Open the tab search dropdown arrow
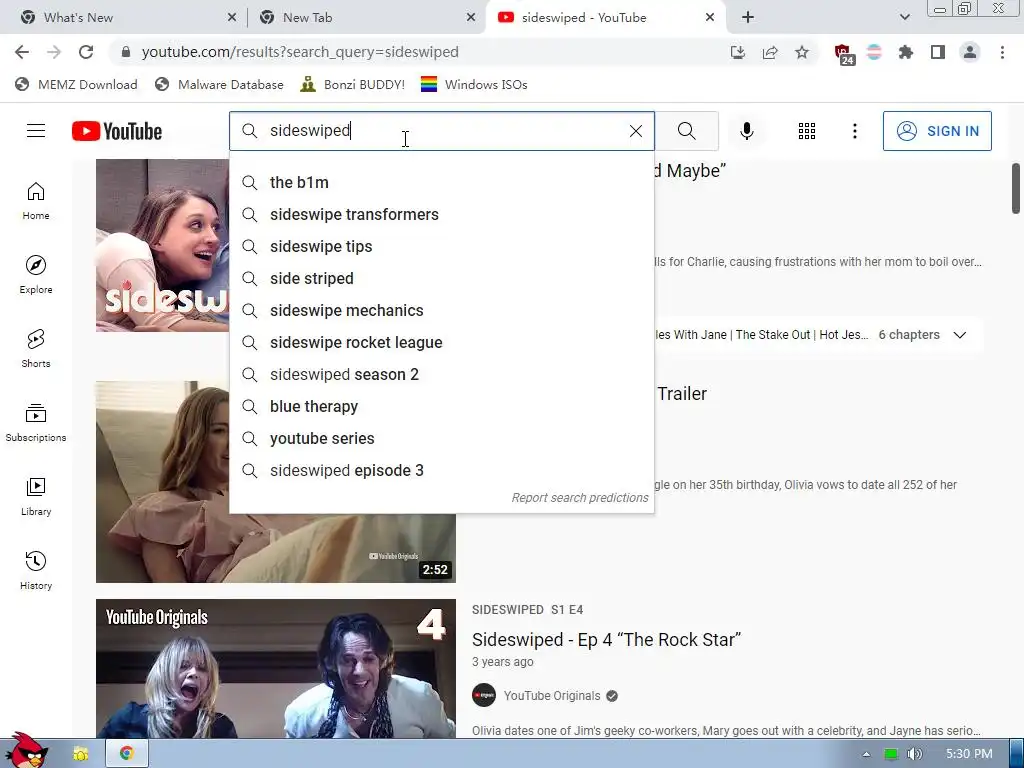 tap(904, 18)
